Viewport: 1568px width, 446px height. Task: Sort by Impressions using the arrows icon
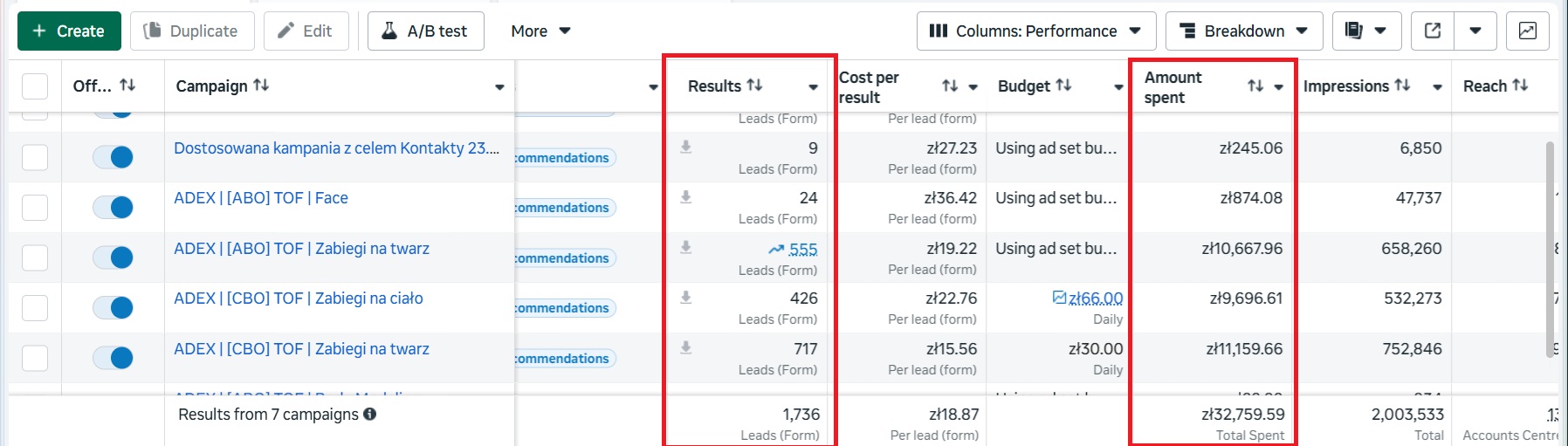tap(1402, 86)
